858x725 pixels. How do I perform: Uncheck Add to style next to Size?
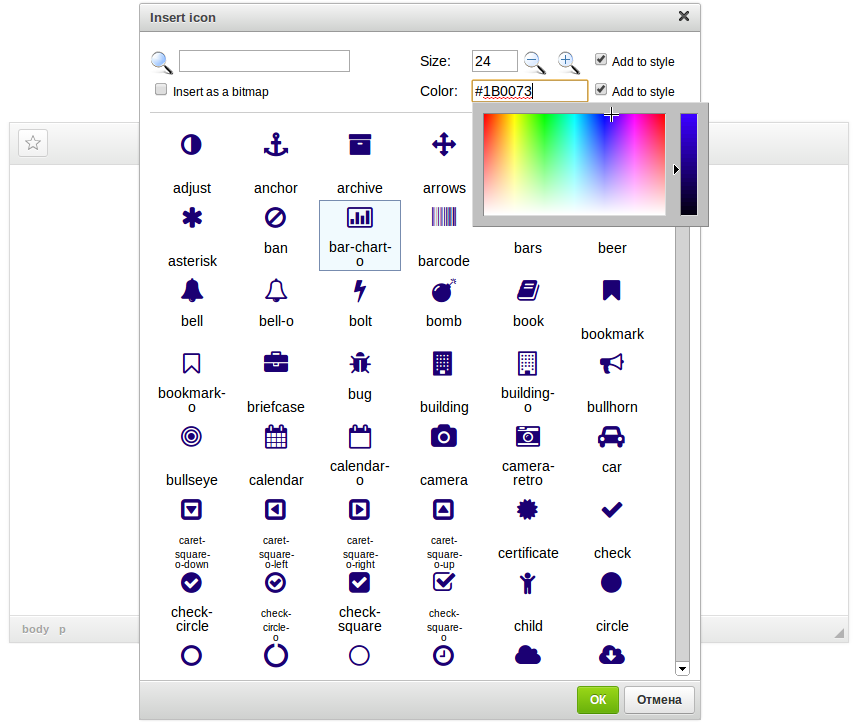[x=601, y=59]
